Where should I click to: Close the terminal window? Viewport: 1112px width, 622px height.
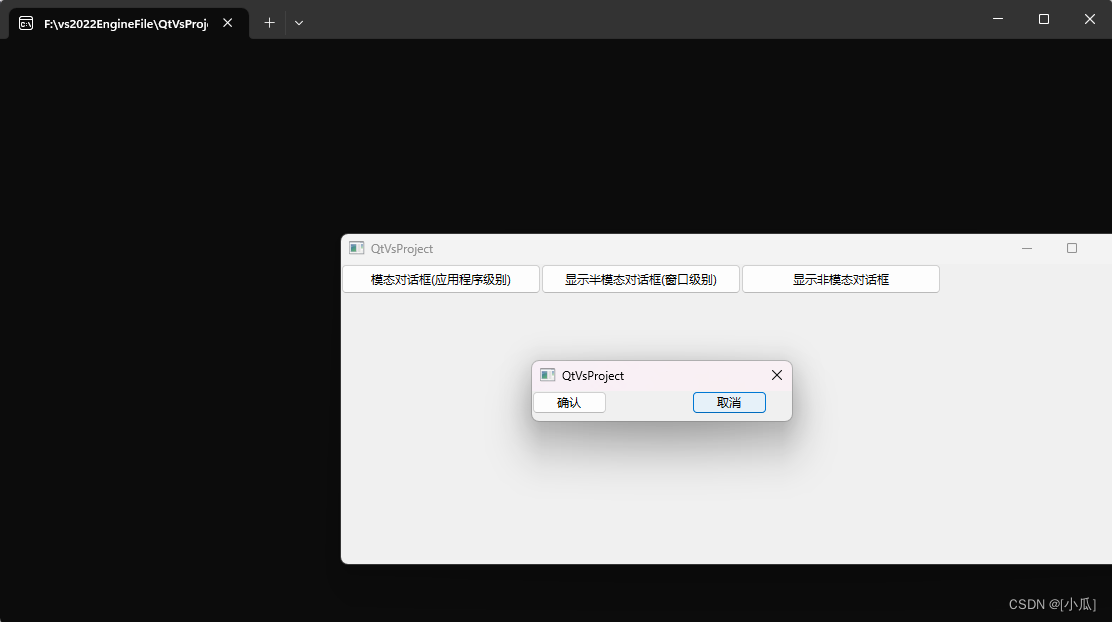(x=1089, y=19)
